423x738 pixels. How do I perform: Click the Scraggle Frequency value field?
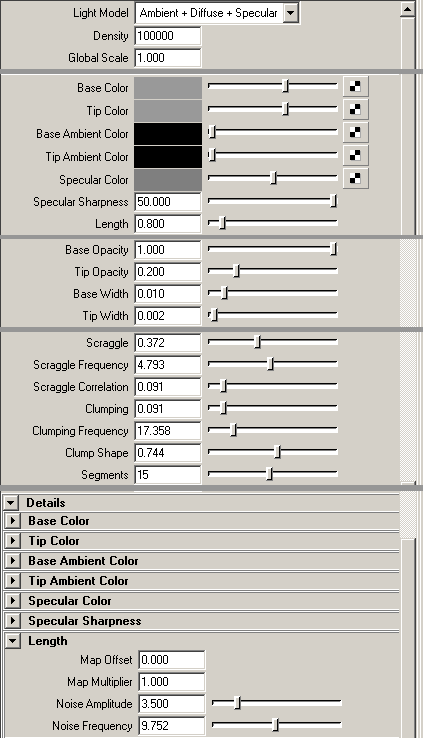point(168,365)
